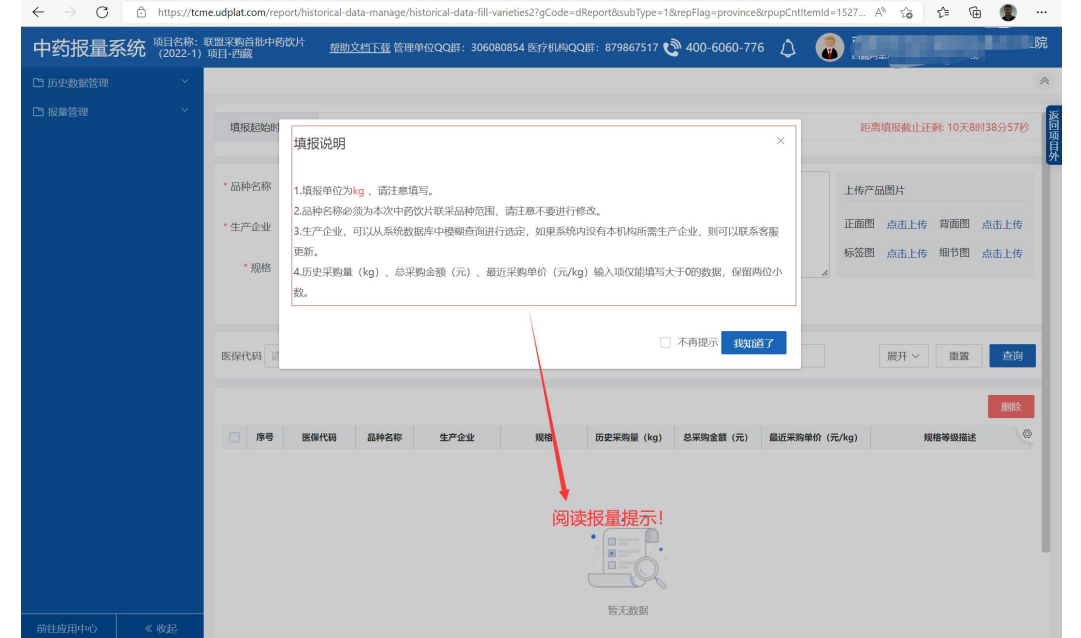The width and height of the screenshot is (1081, 638).
Task: Click the 医保代码 search input field
Action: click(272, 356)
